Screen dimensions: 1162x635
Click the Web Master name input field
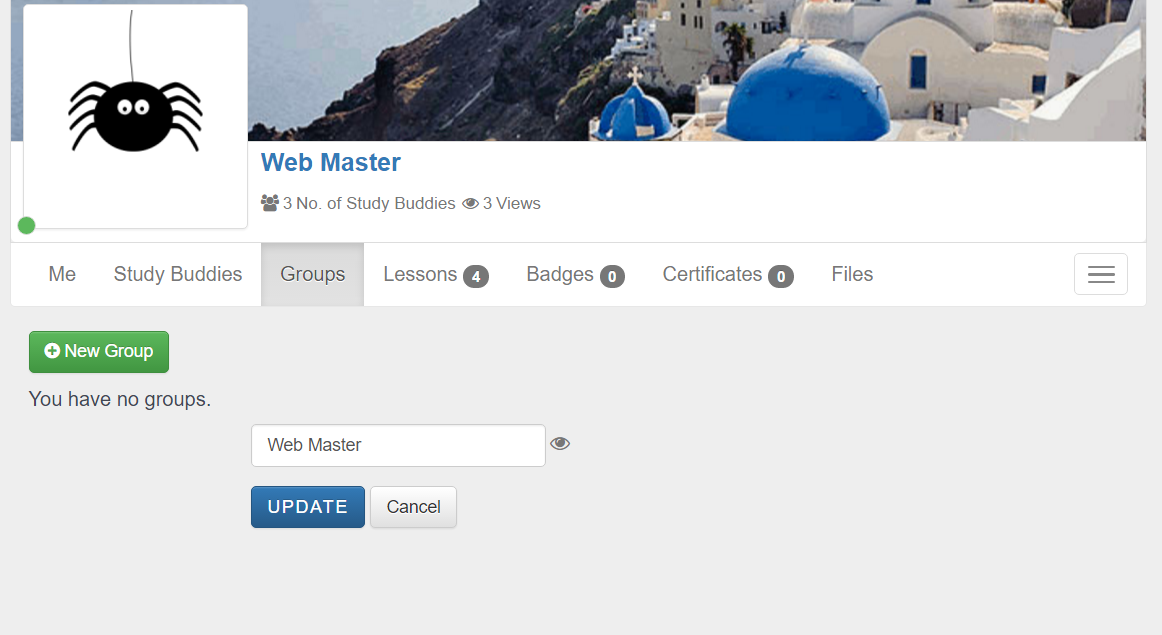pos(399,445)
